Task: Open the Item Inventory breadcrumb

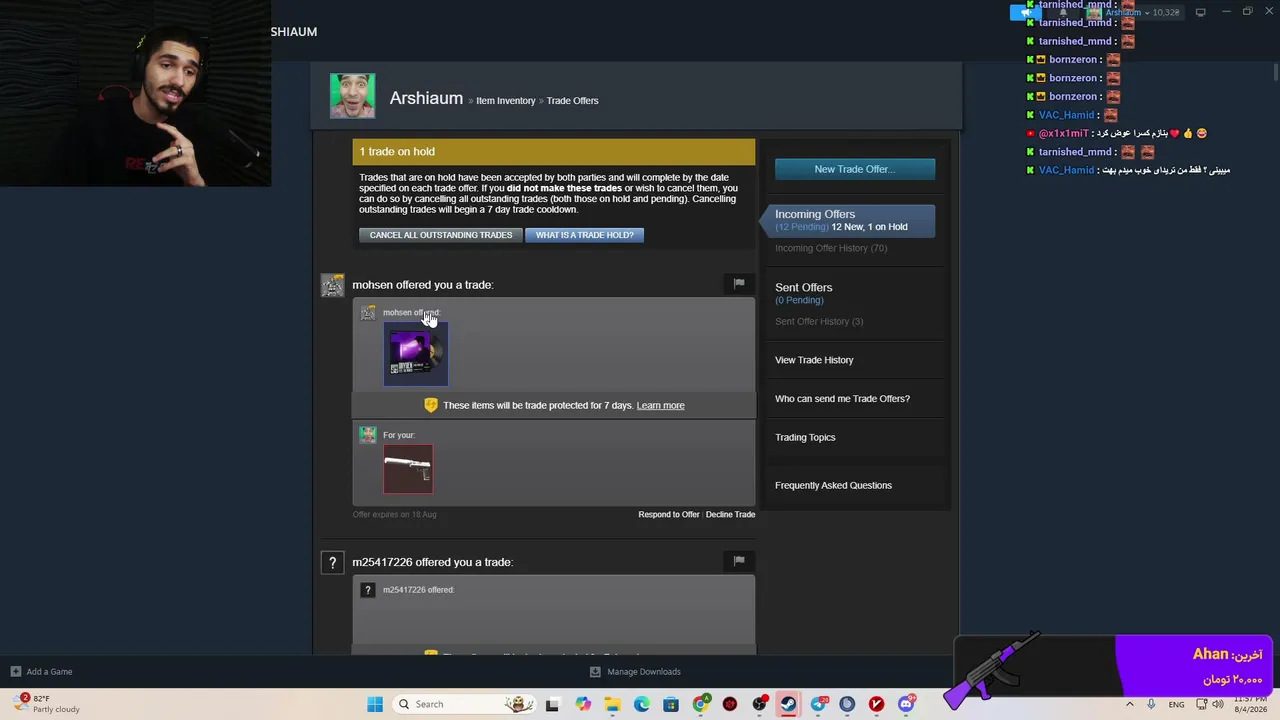Action: click(x=505, y=100)
